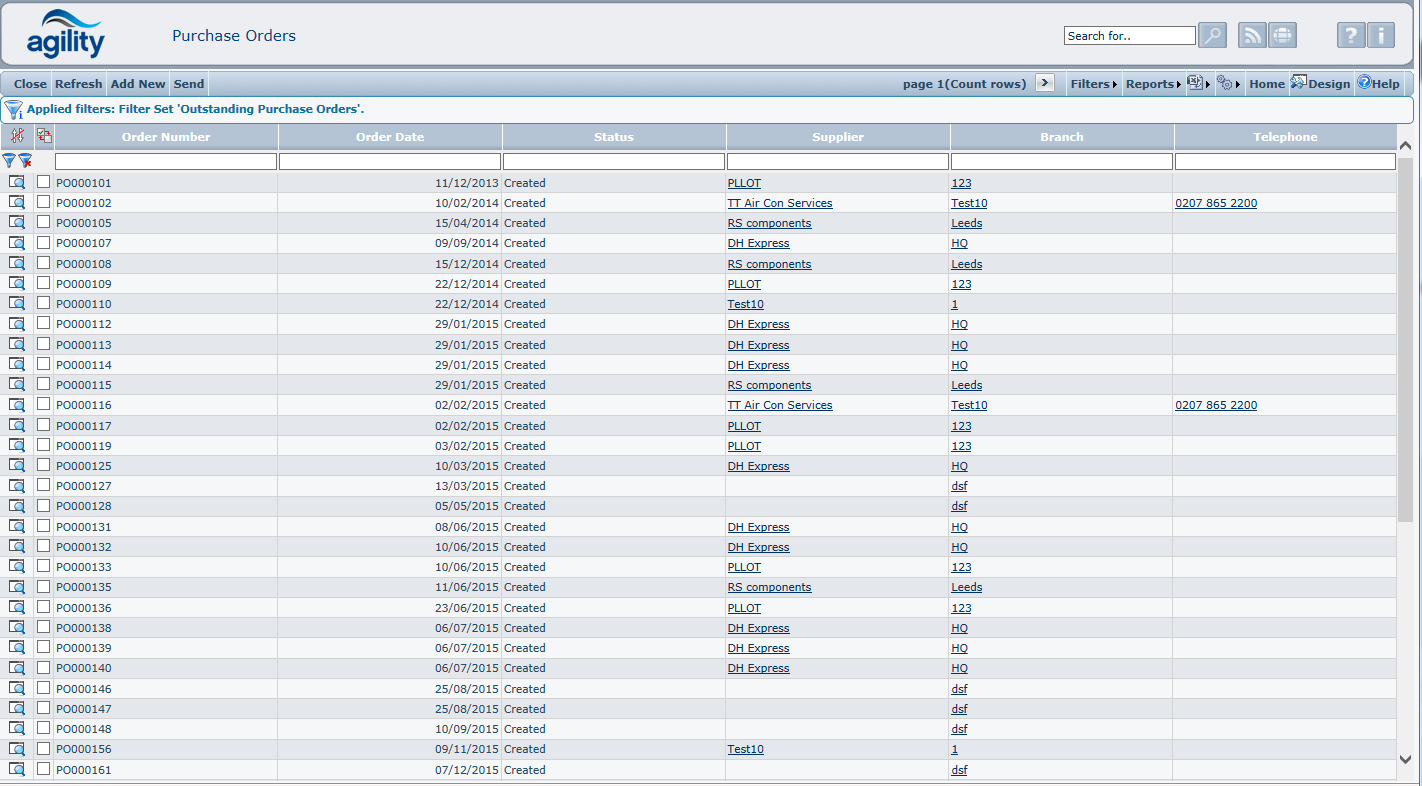Tick the checkbox for PO000102
Viewport: 1422px width, 786px height.
point(43,202)
